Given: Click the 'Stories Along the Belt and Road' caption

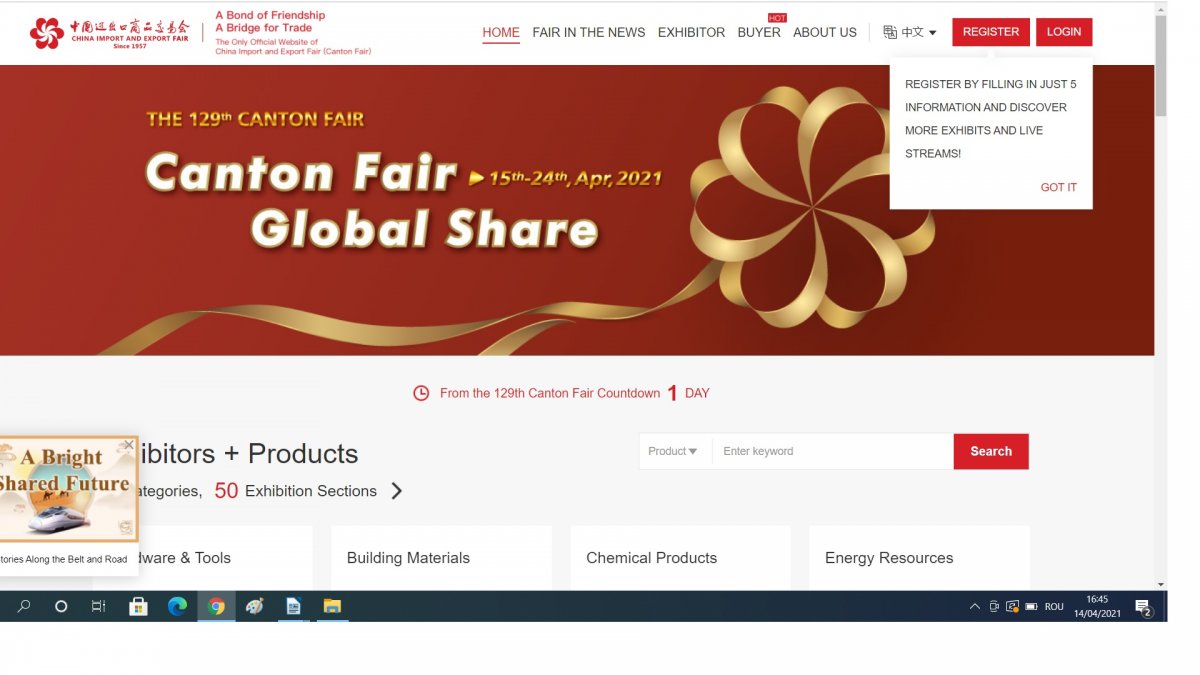Looking at the screenshot, I should [x=64, y=559].
